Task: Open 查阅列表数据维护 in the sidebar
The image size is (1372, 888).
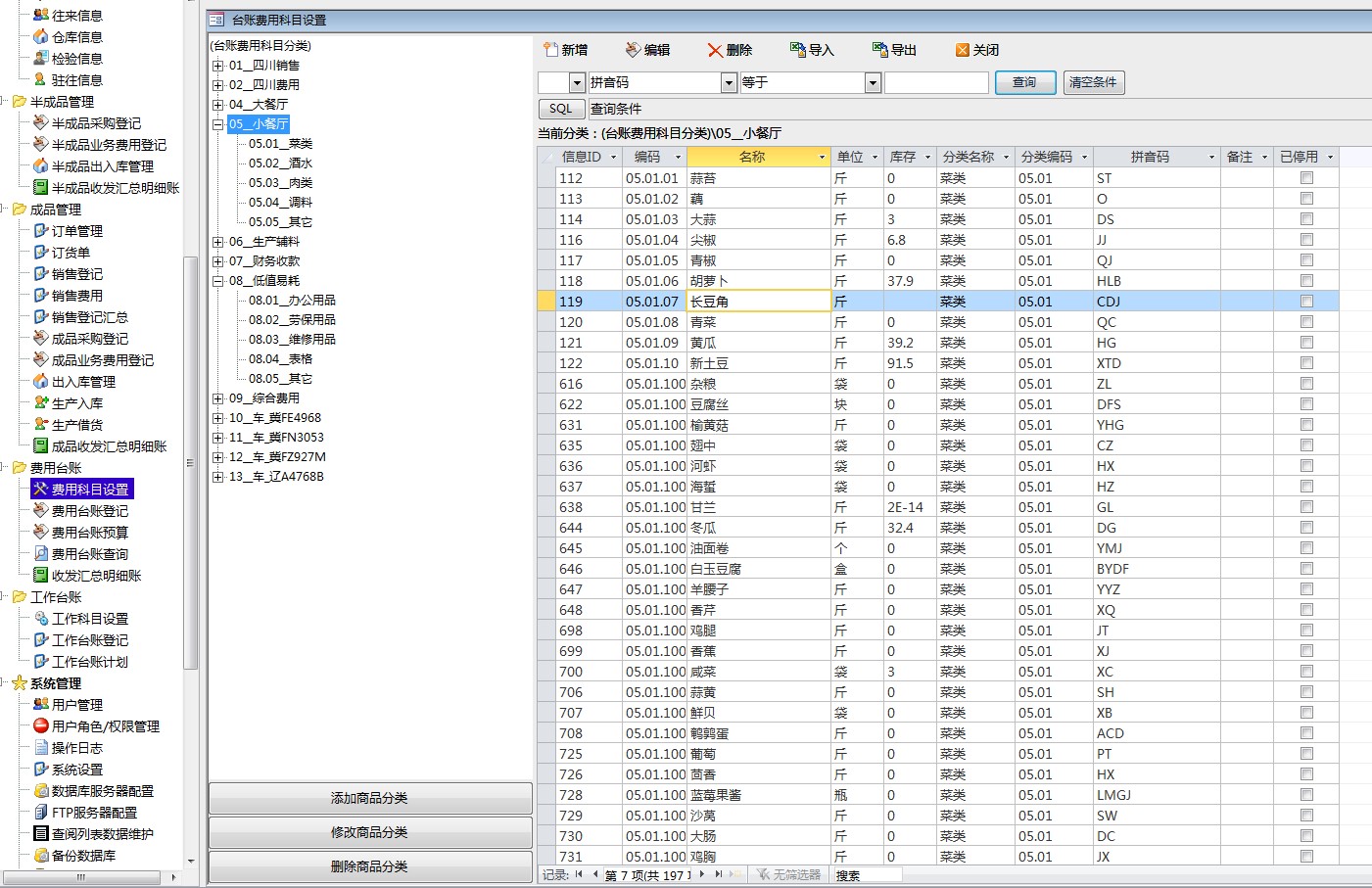Action: pos(102,834)
